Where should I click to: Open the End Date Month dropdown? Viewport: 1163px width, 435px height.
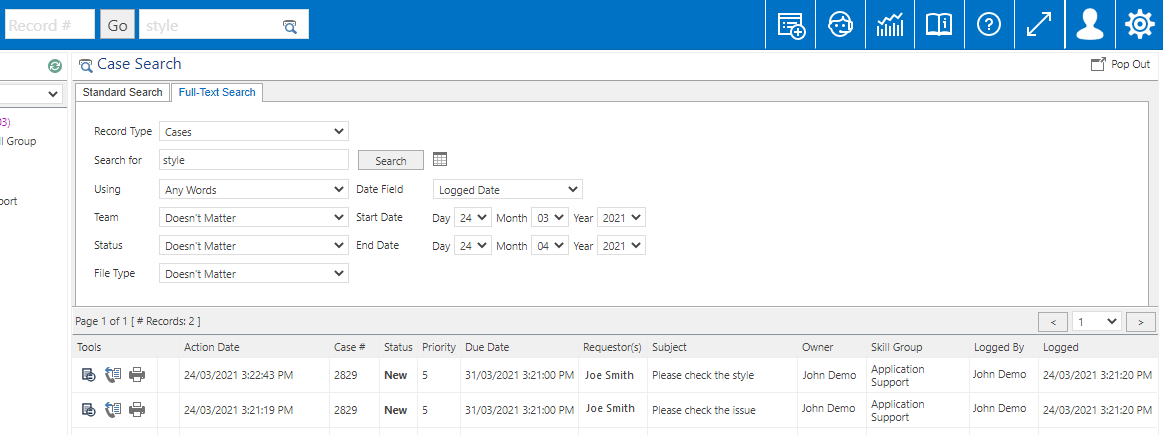(x=550, y=246)
